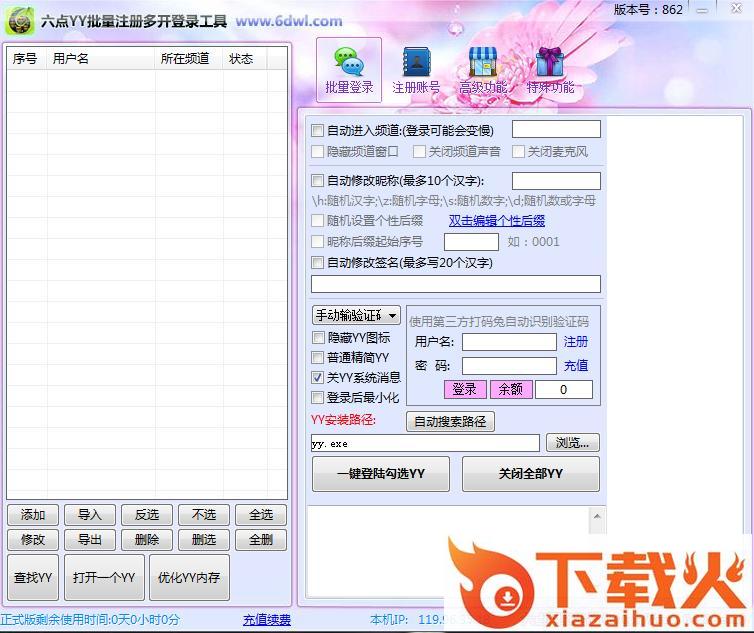This screenshot has height=633, width=754.
Task: Click the 不选 button
Action: click(204, 515)
